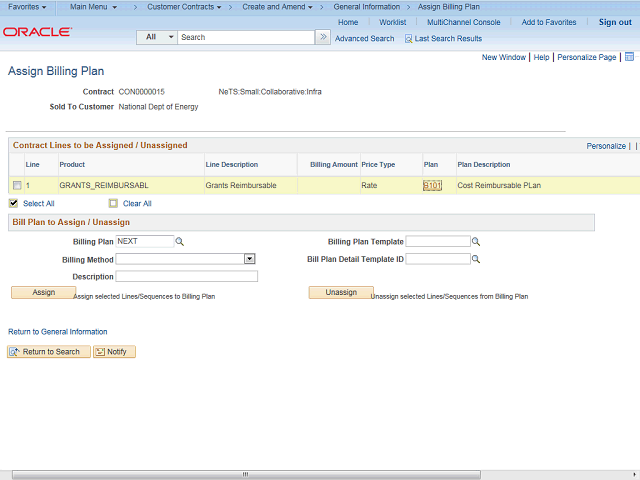Viewport: 640px width, 480px height.
Task: Click the Return to General Information link
Action: click(x=58, y=332)
